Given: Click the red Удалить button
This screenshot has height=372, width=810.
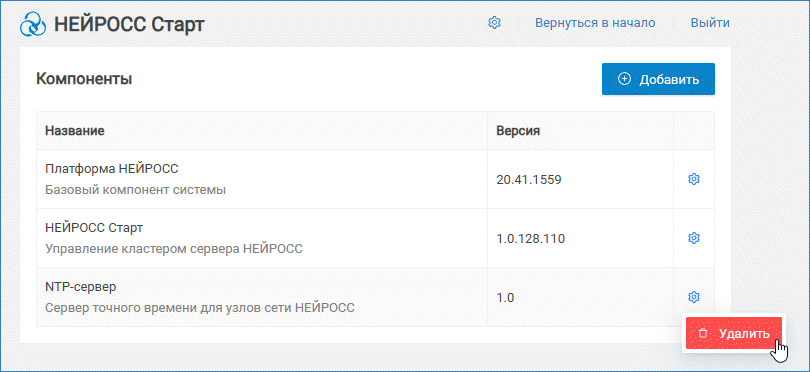Looking at the screenshot, I should 734,334.
